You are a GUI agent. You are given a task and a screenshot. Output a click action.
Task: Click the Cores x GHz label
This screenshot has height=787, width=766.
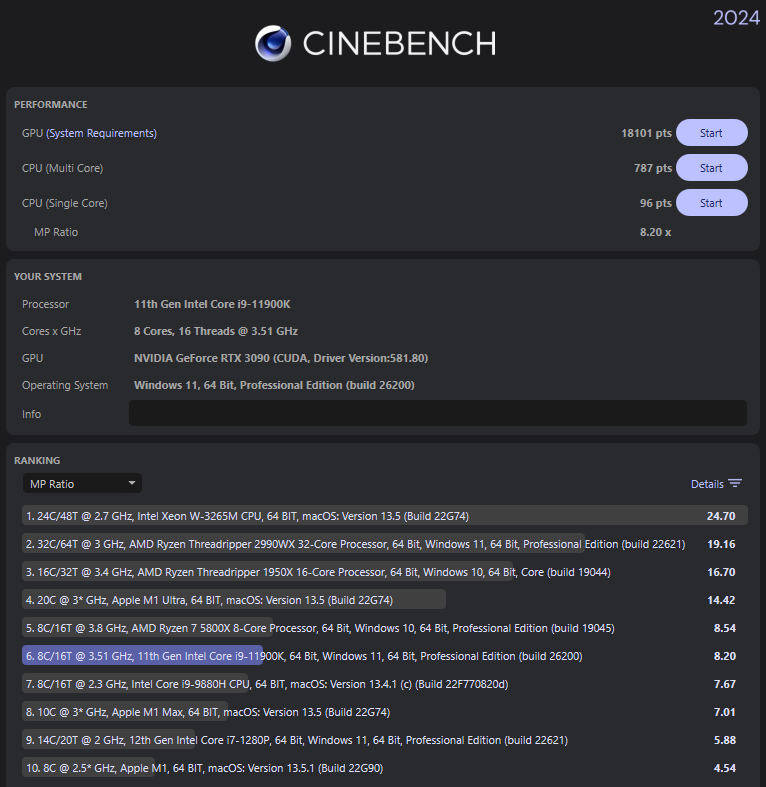(x=51, y=331)
